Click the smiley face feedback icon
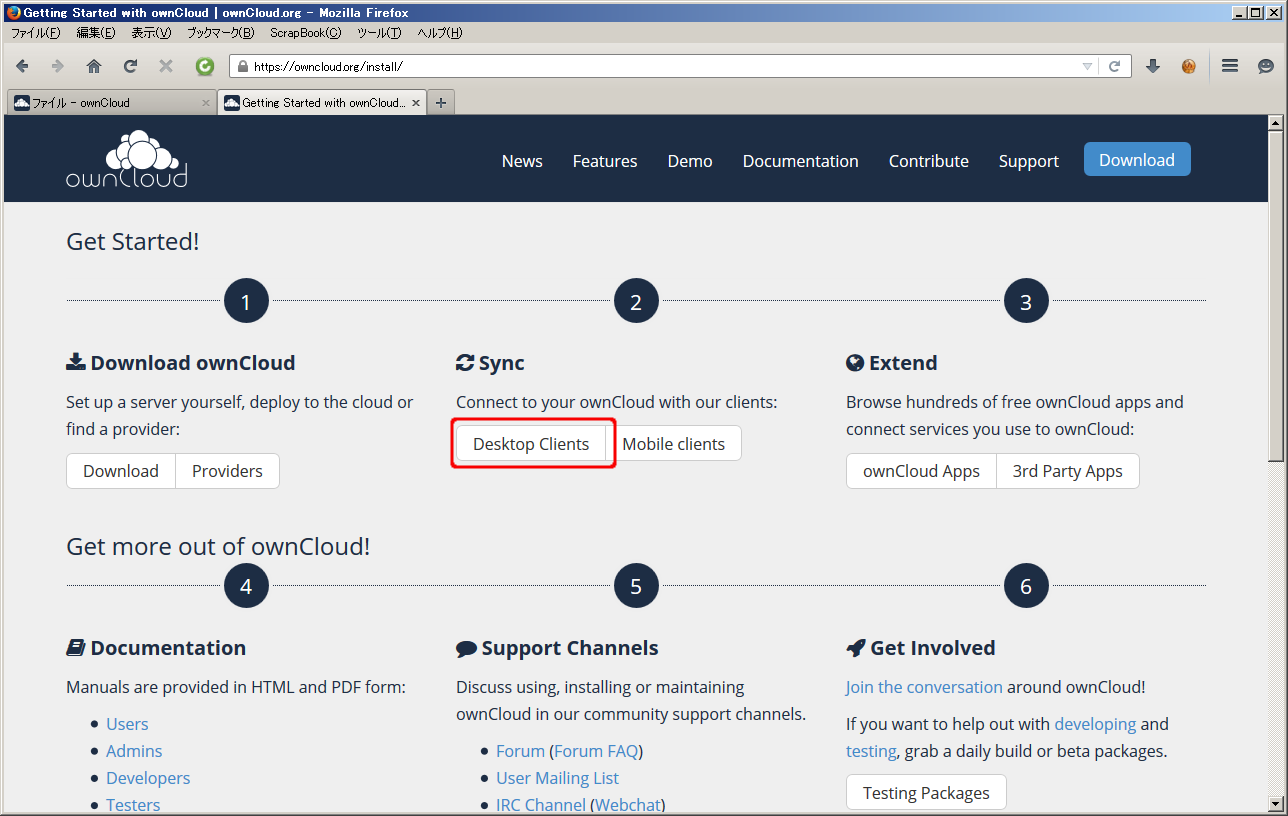Viewport: 1288px width, 816px height. click(x=1266, y=66)
